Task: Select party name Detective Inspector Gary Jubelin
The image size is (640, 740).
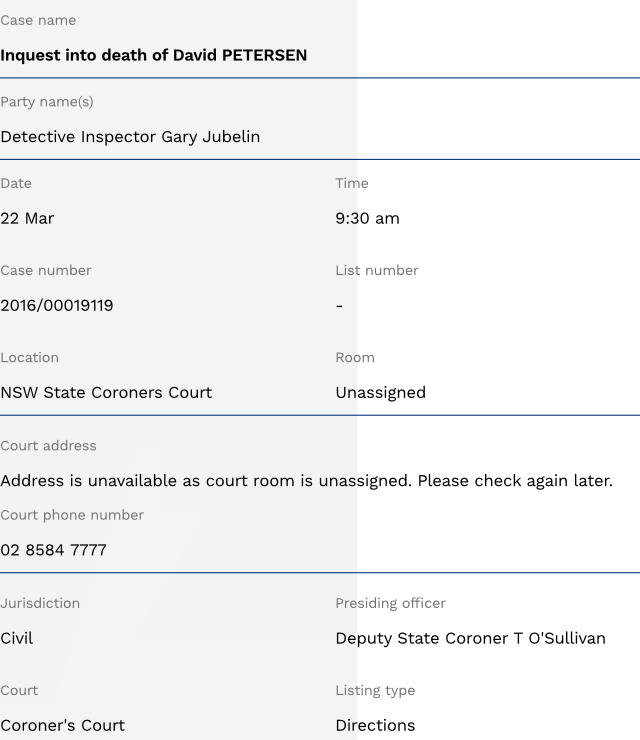Action: (130, 137)
